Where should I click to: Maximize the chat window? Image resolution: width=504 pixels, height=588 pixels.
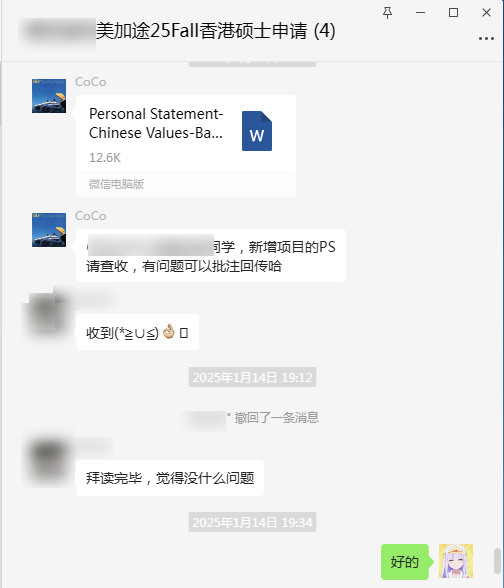tap(453, 13)
